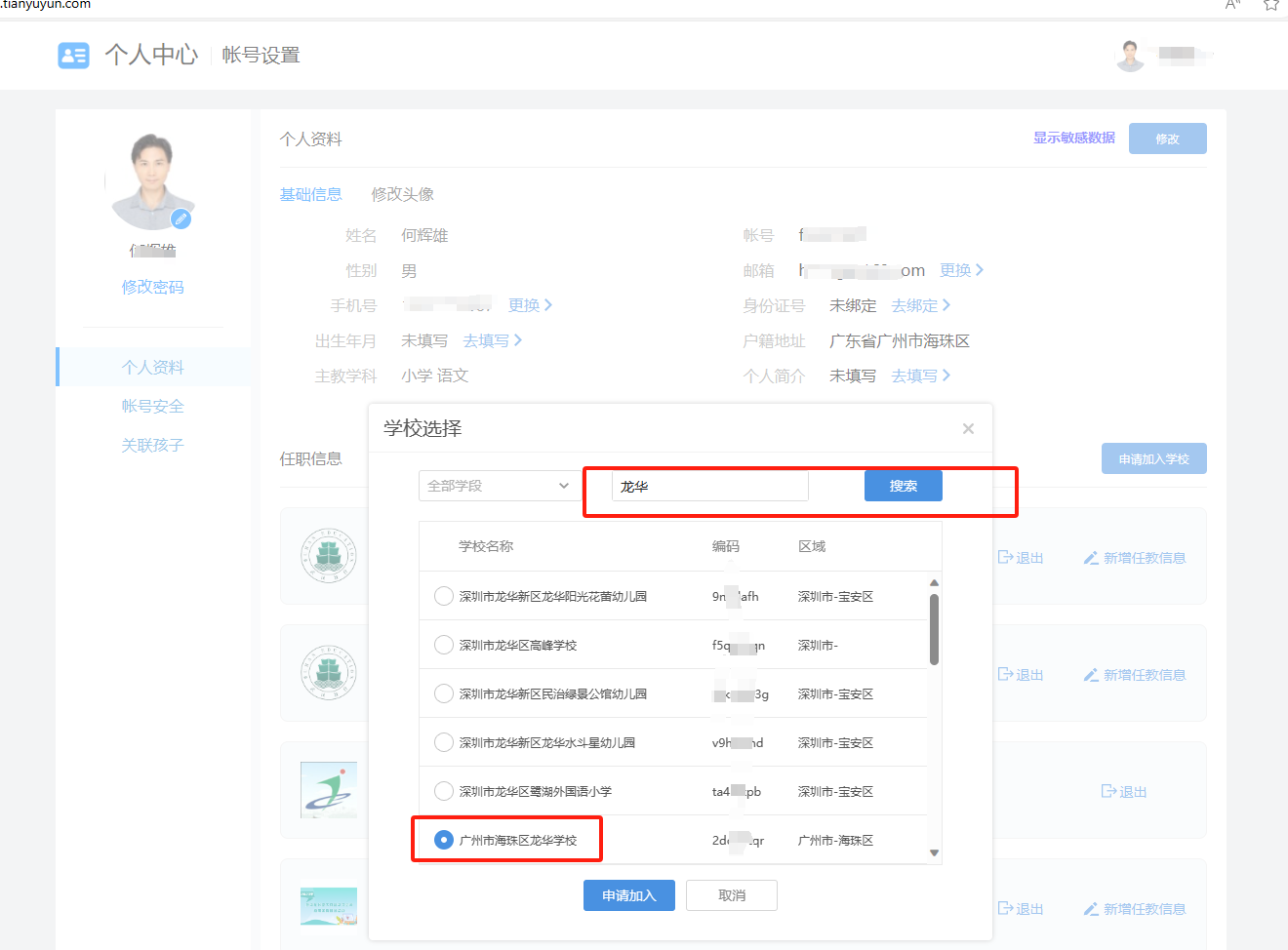Click the 帐号设置 header text
This screenshot has width=1288, height=950.
pyautogui.click(x=261, y=55)
